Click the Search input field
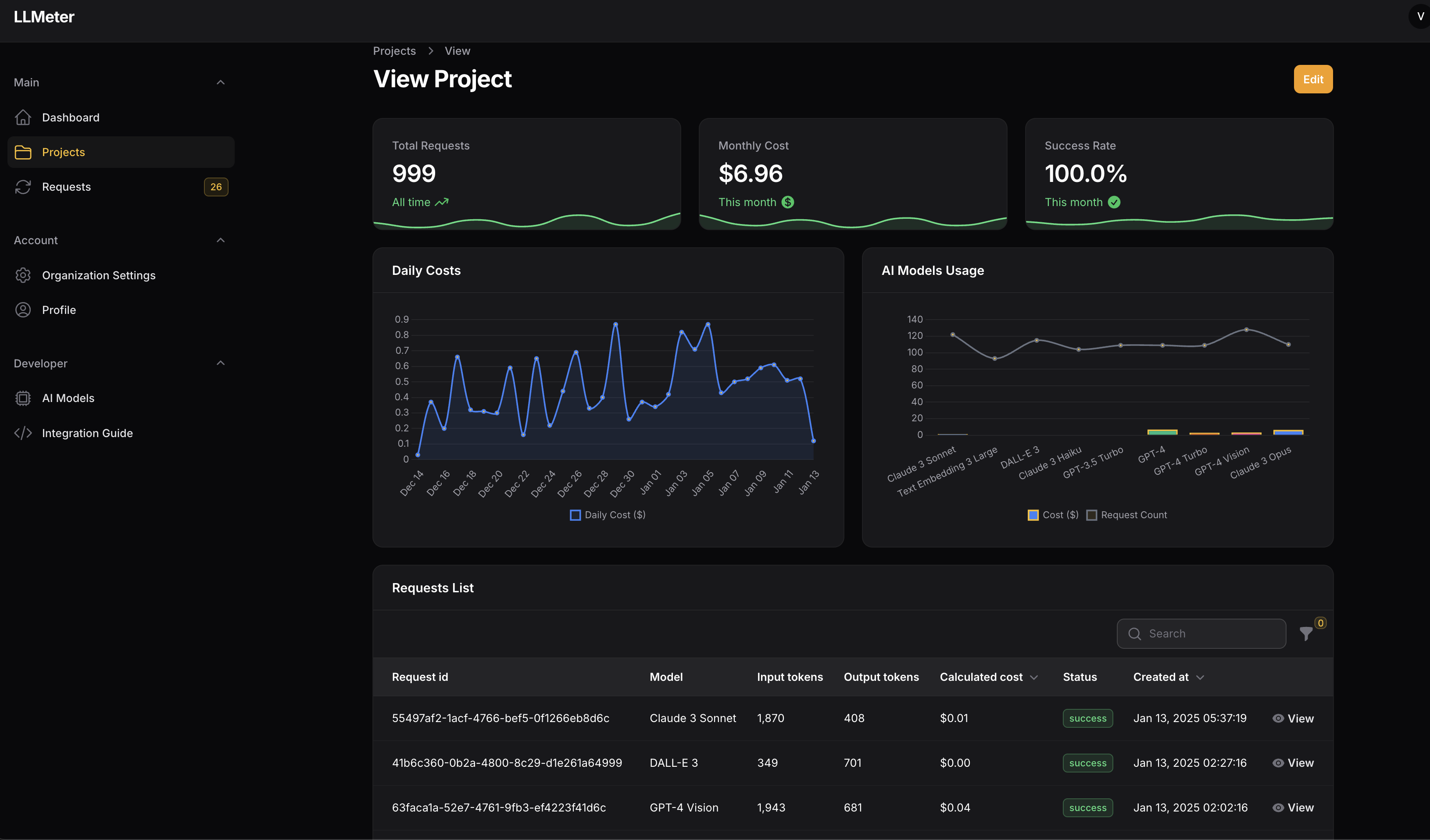Viewport: 1430px width, 840px height. coord(1200,633)
